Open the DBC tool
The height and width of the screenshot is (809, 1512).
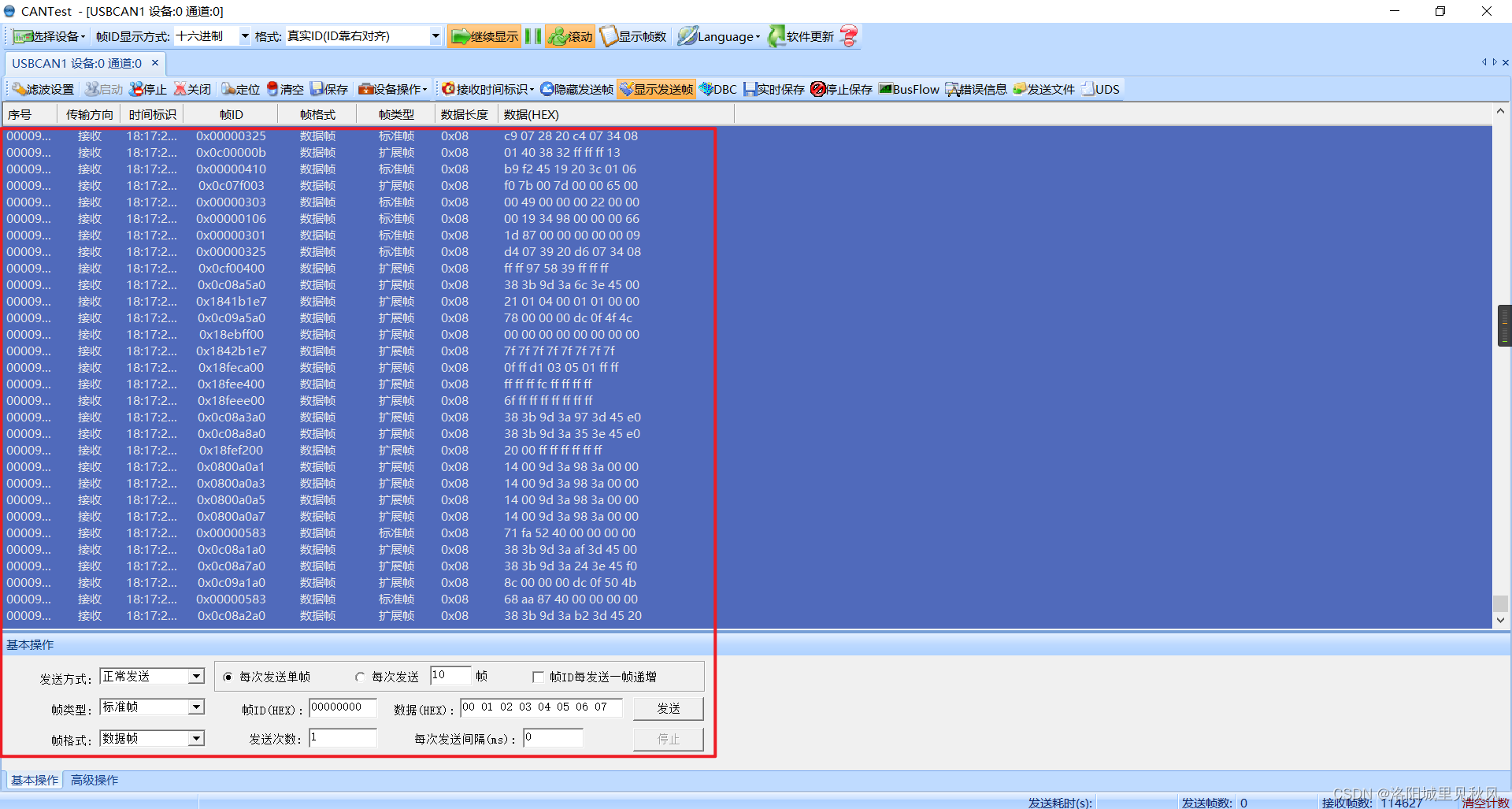click(717, 89)
